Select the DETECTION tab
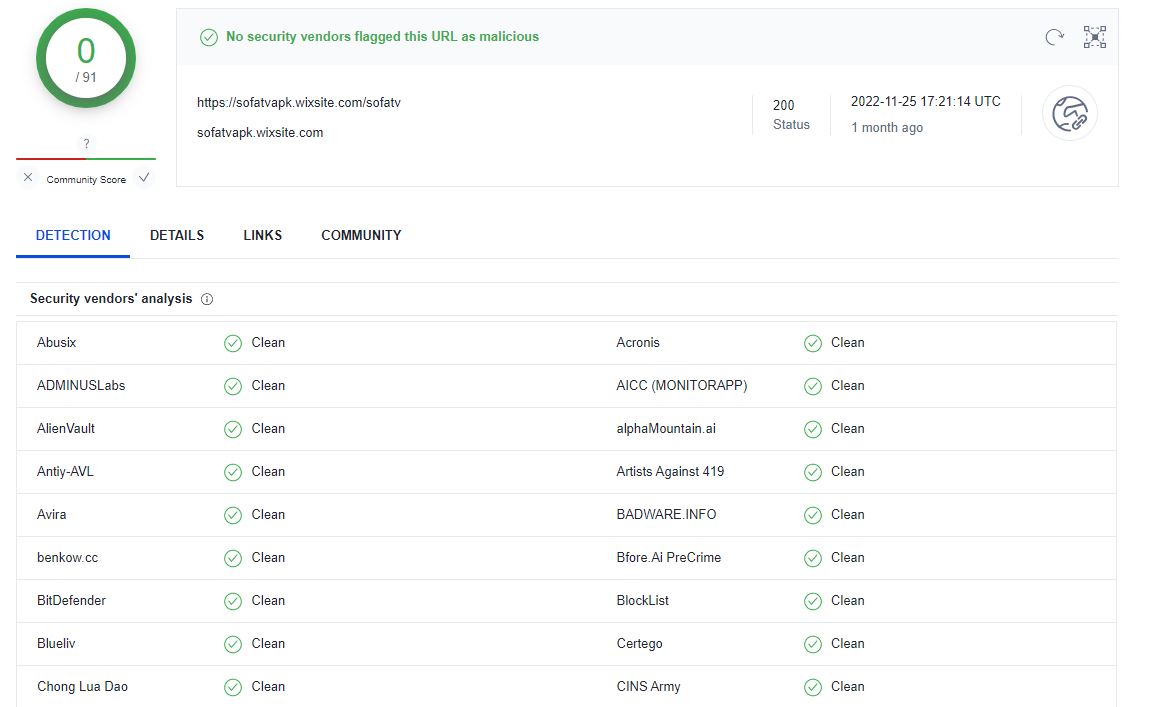 click(x=73, y=236)
